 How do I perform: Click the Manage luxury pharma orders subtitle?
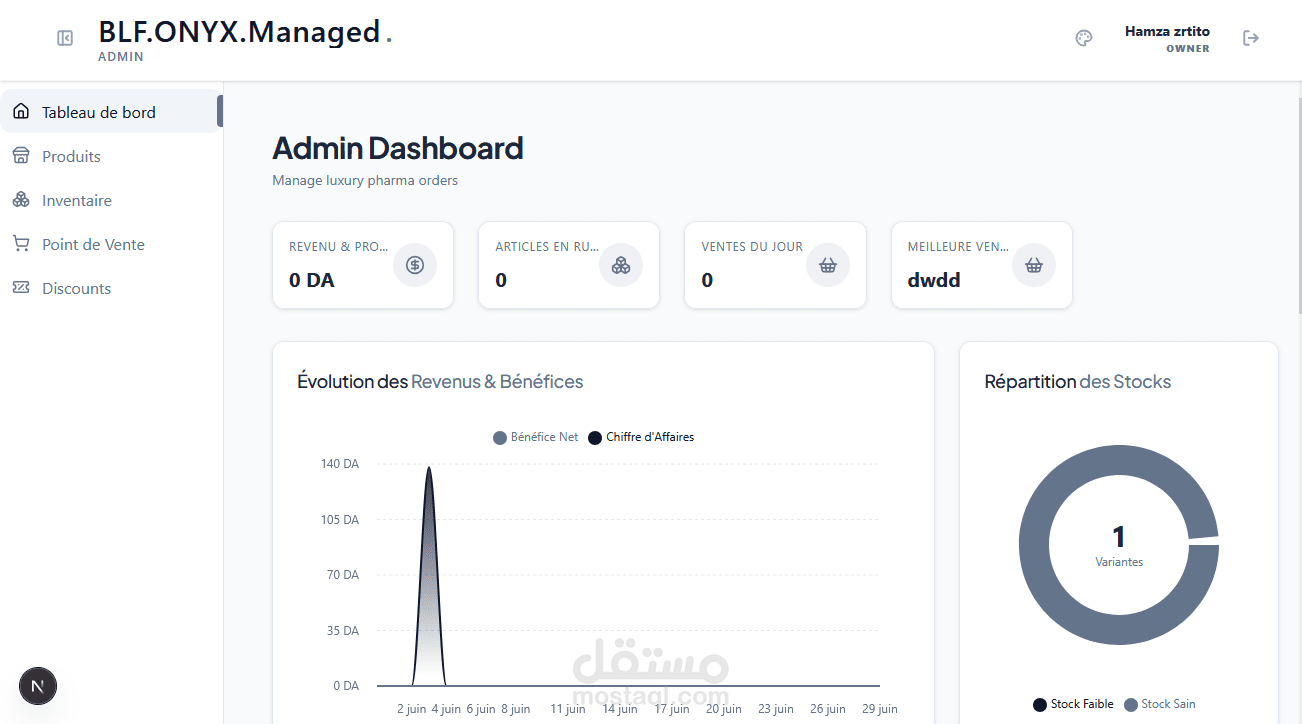coord(365,181)
